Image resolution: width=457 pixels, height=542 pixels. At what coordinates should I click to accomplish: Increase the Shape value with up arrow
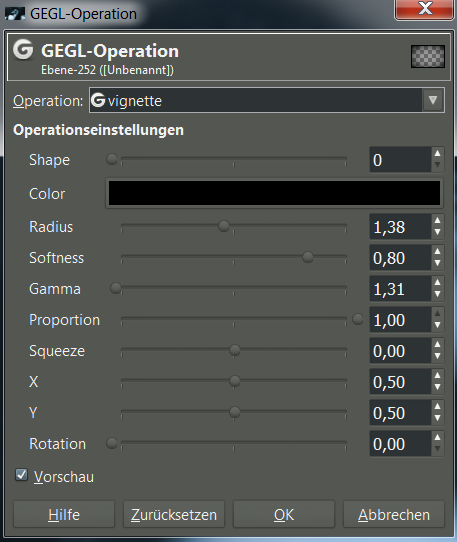pyautogui.click(x=437, y=153)
